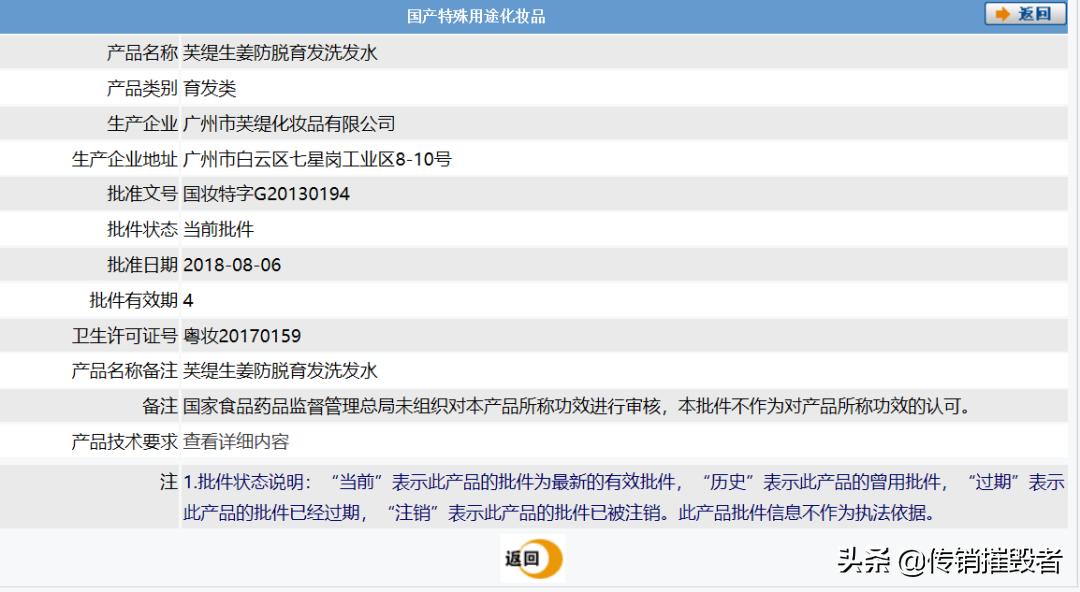Select the 生产企业 label
Screen dimensions: 1080x592
click(142, 124)
